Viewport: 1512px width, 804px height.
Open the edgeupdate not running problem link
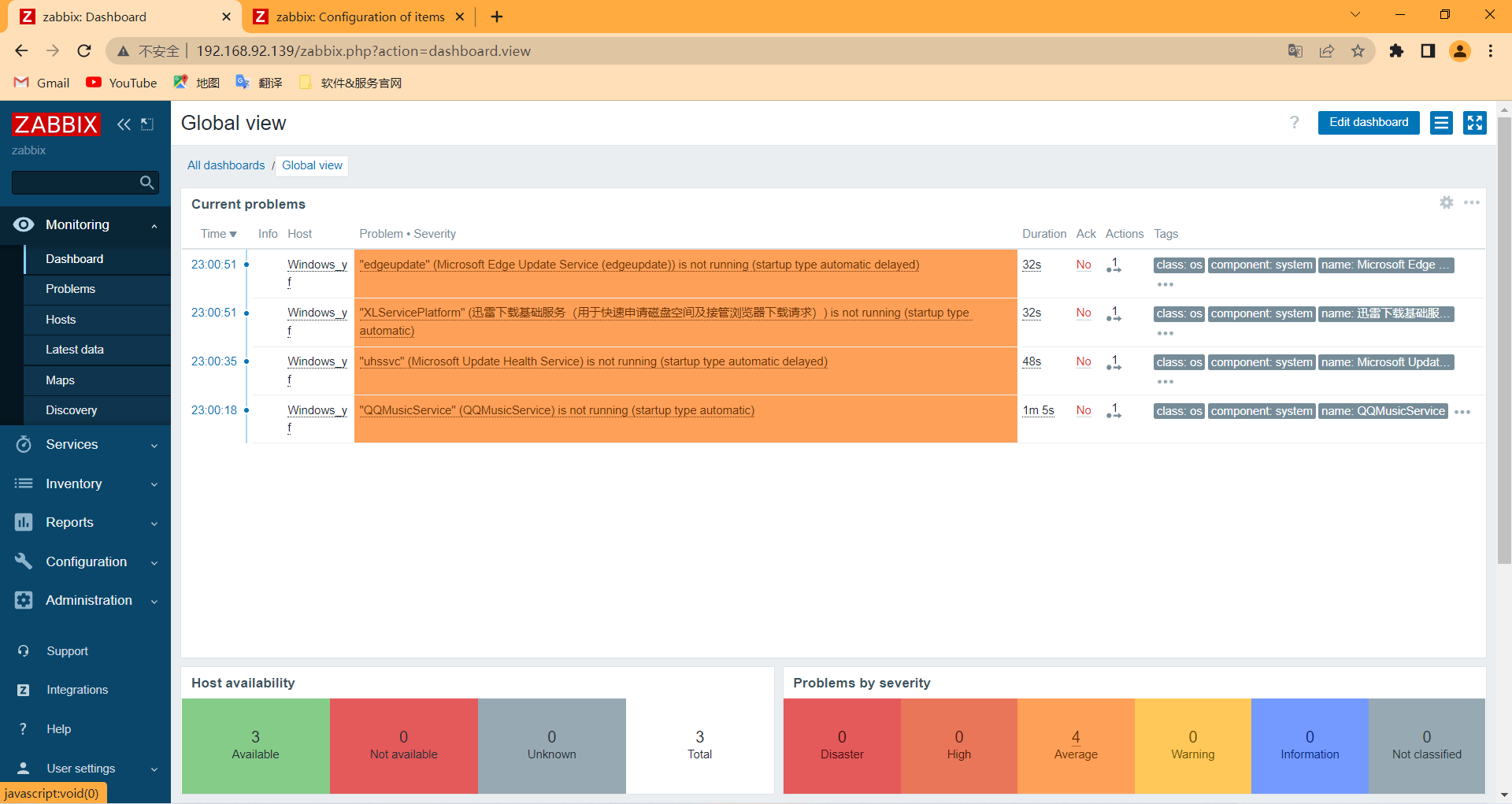[x=639, y=265]
